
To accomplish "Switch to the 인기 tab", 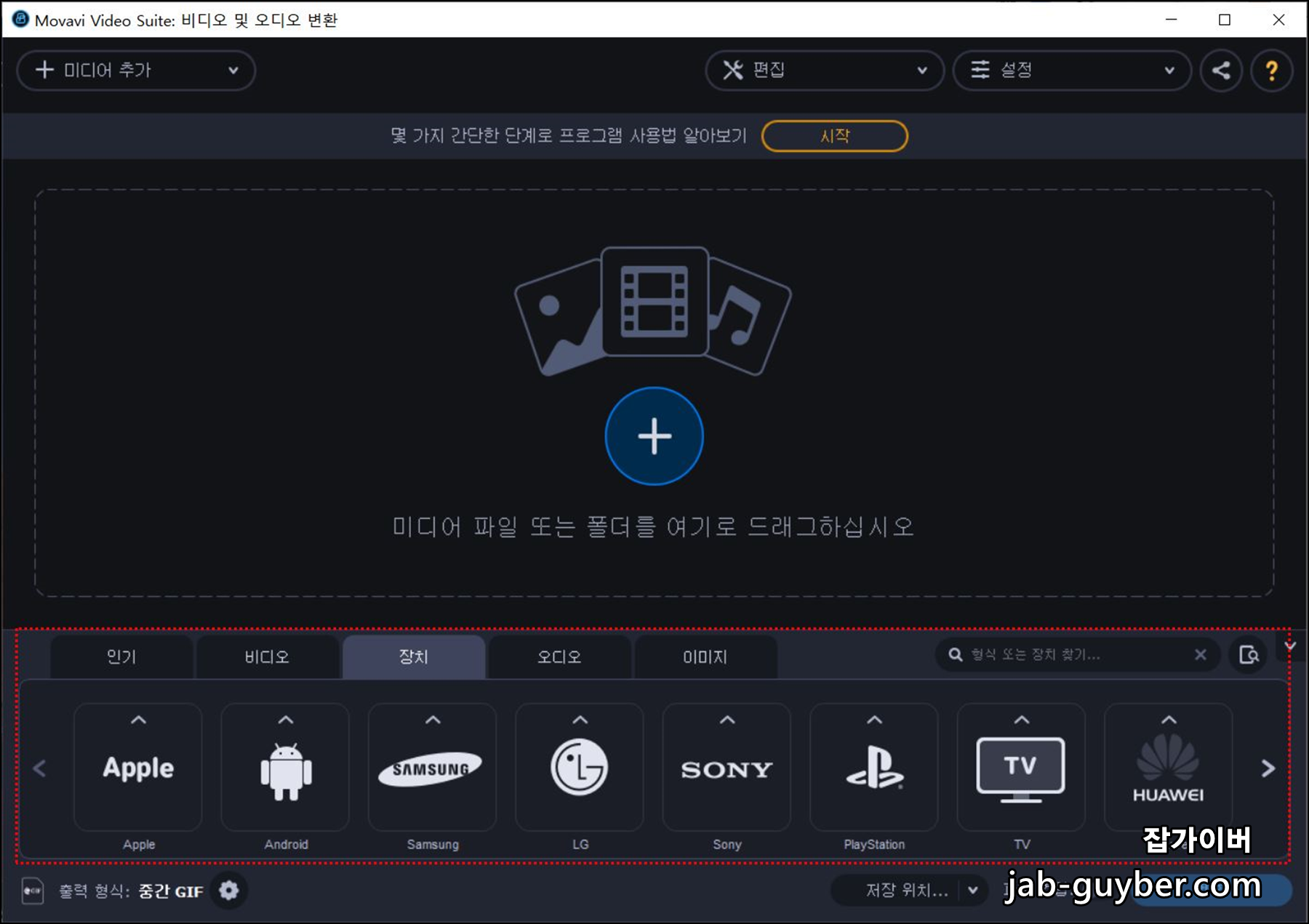I will click(x=121, y=657).
